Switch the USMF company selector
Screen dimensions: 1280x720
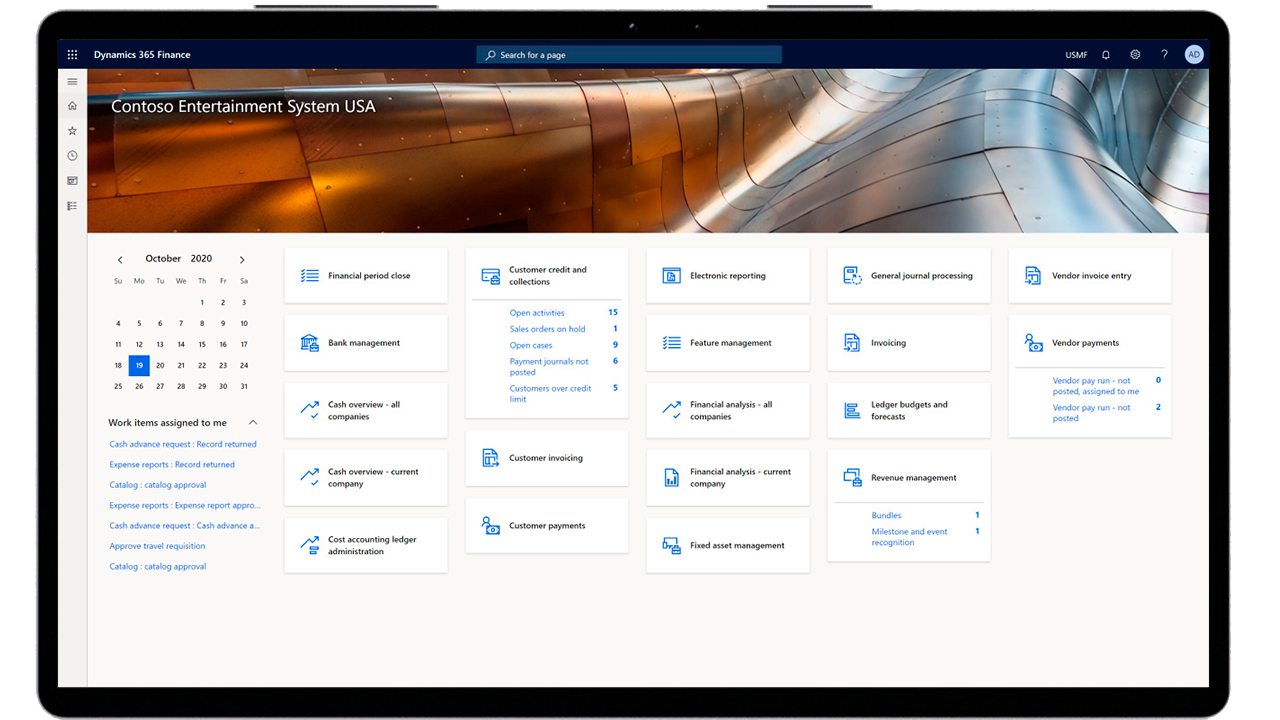tap(1076, 55)
